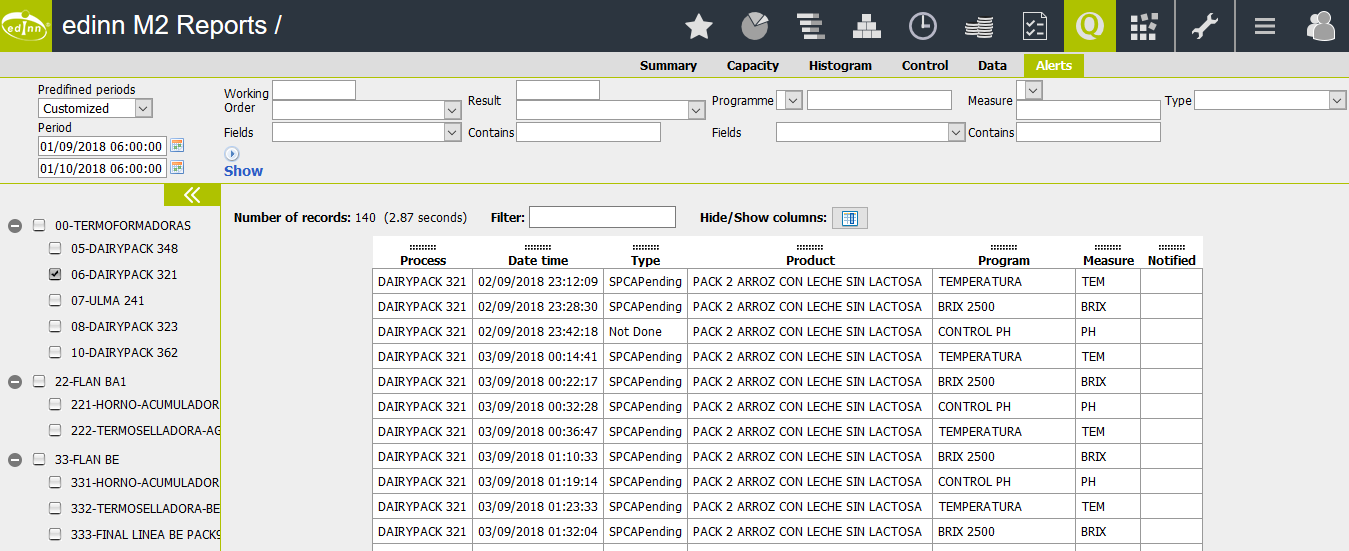Open the favorites star icon

tap(698, 26)
